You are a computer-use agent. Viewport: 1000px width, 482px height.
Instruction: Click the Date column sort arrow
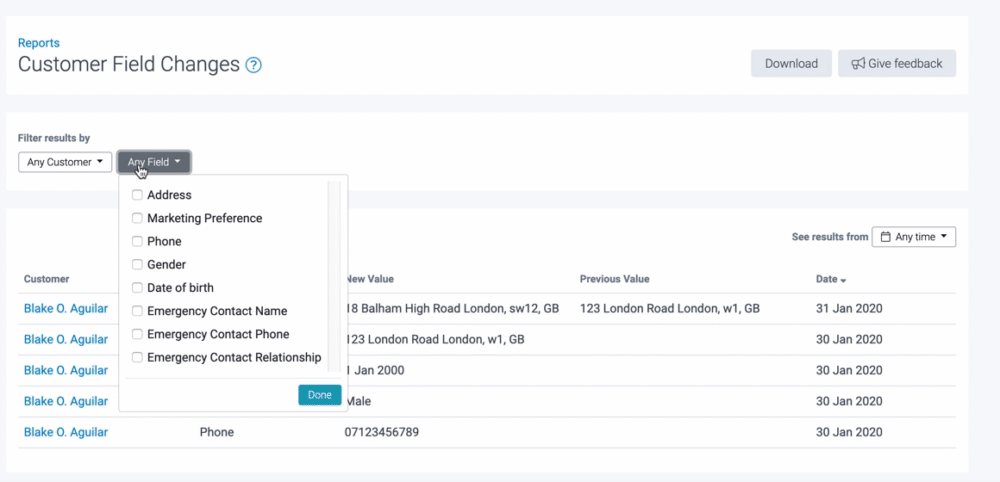[x=843, y=280]
